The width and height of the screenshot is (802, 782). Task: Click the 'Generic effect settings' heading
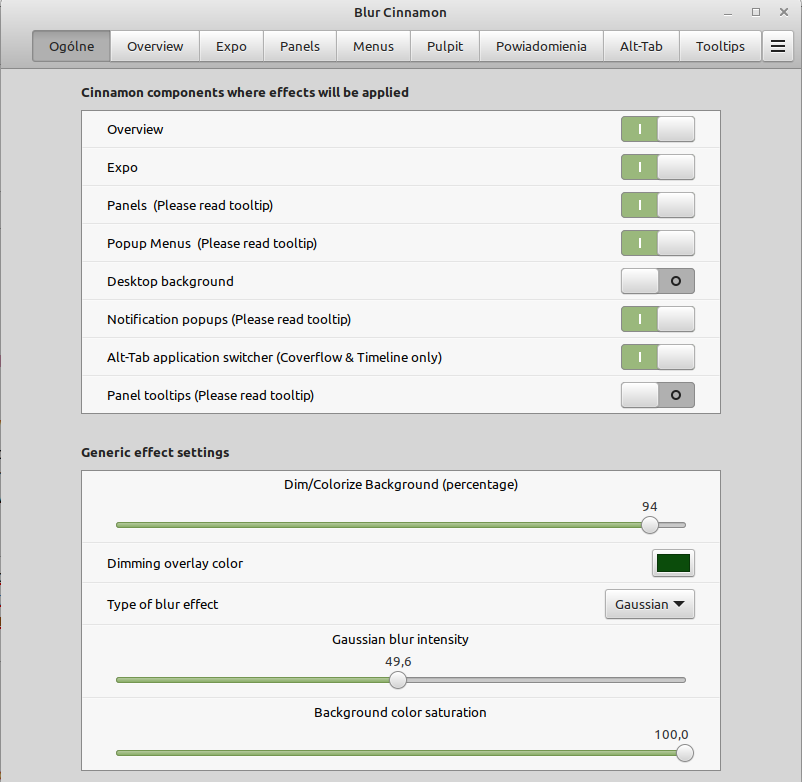155,453
